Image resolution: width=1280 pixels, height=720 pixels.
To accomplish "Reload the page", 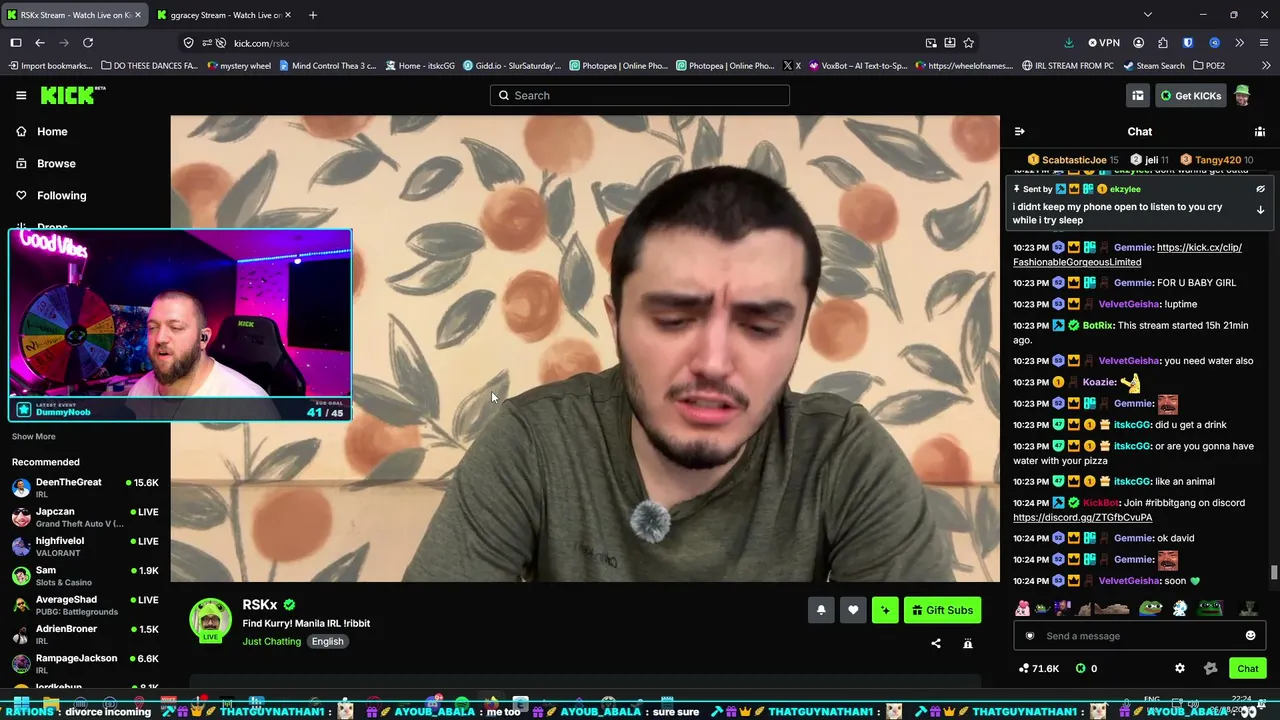I will pos(88,43).
